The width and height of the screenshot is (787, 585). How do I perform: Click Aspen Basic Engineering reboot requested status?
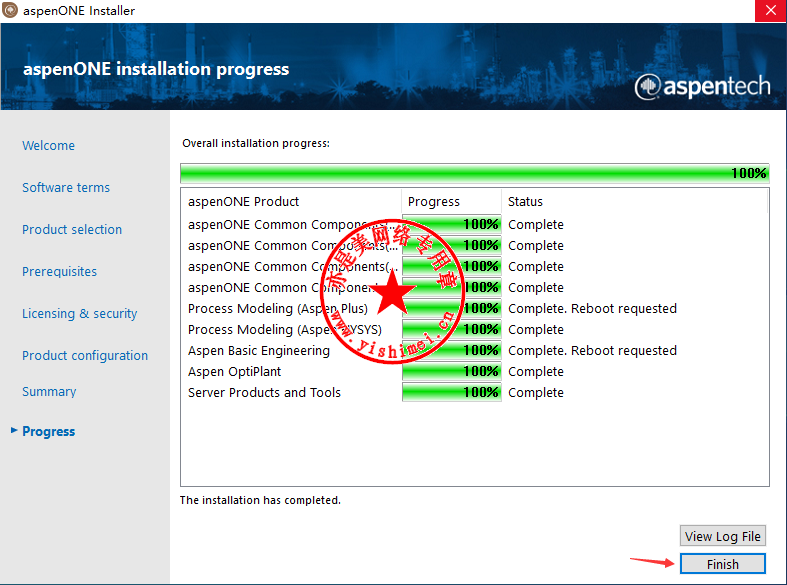tap(592, 351)
